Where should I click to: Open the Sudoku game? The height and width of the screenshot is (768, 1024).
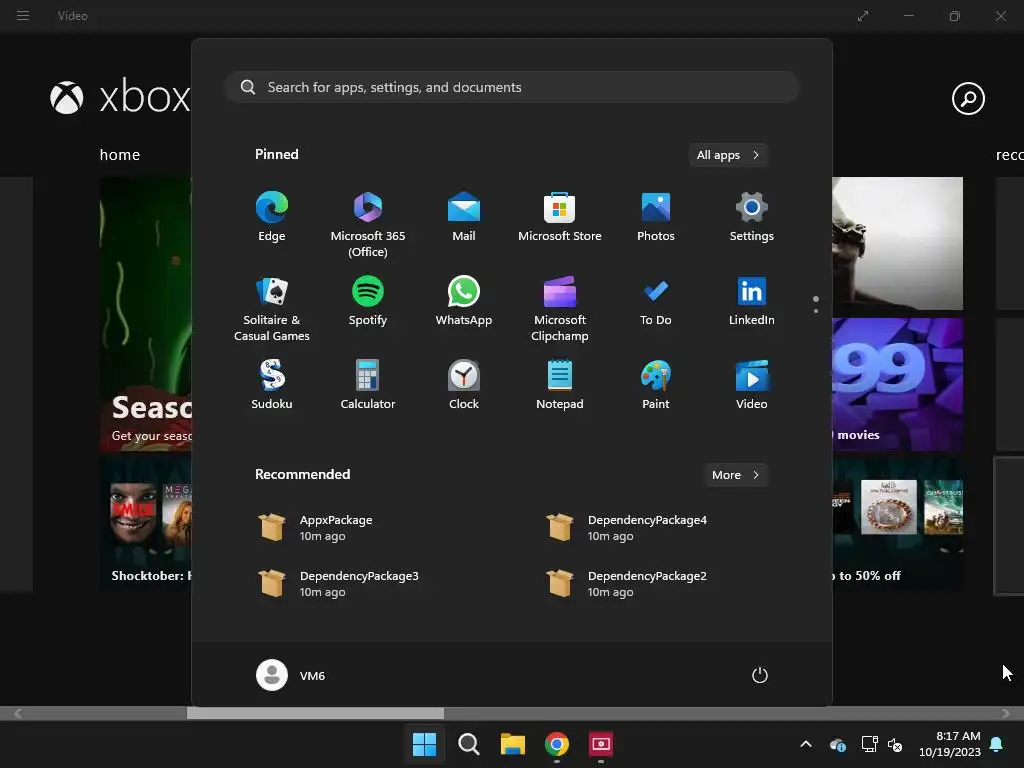[x=272, y=385]
